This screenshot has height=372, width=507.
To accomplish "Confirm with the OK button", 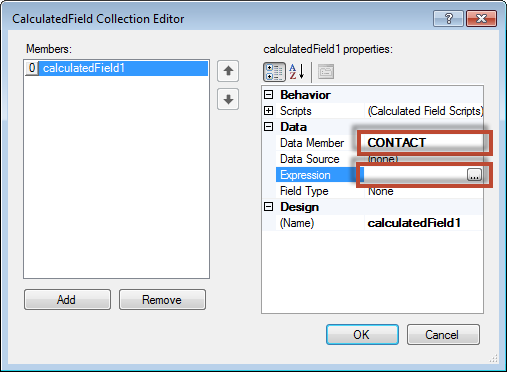I will point(362,334).
